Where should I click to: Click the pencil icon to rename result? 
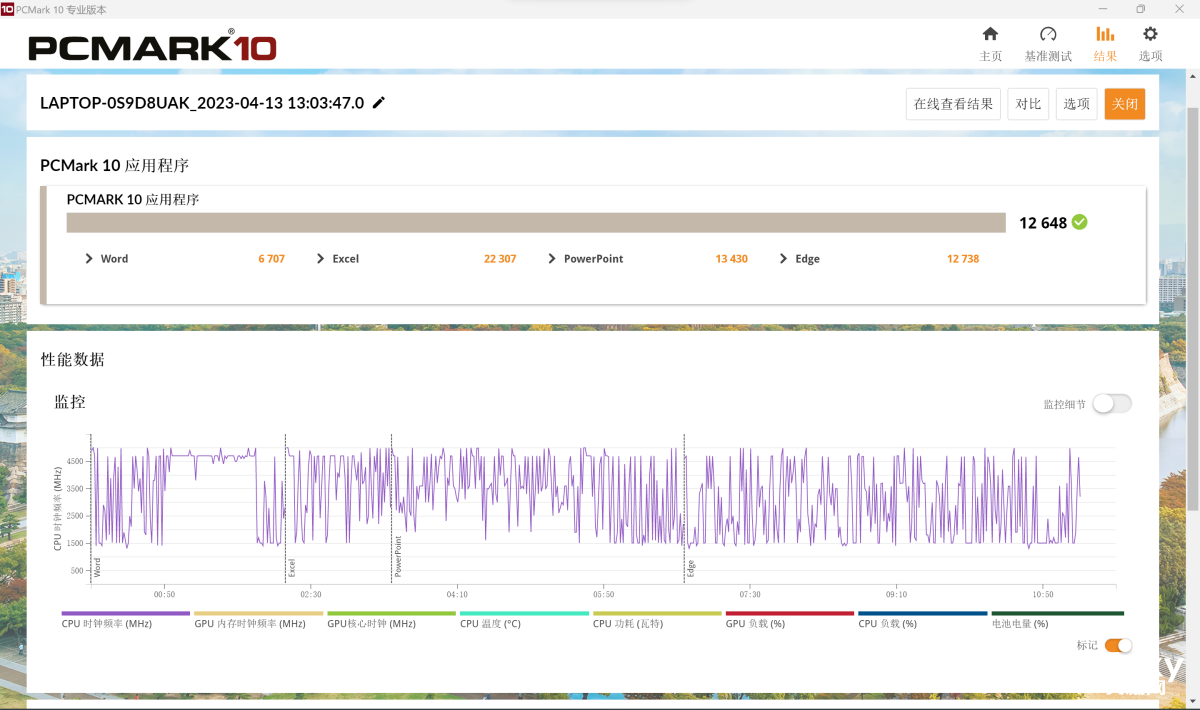[x=379, y=103]
